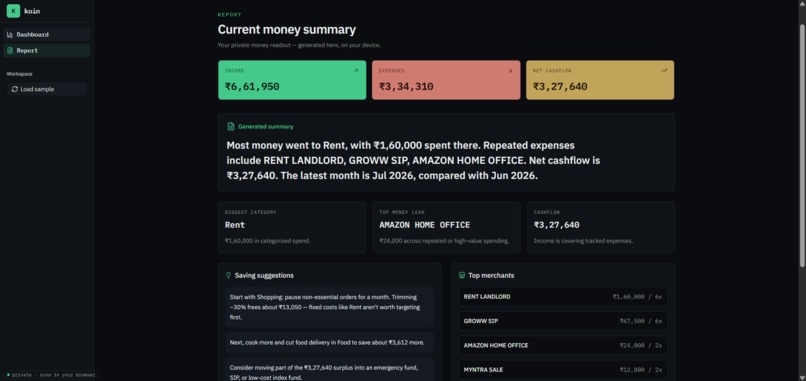Click the Dashboard bar-chart icon

pyautogui.click(x=10, y=34)
